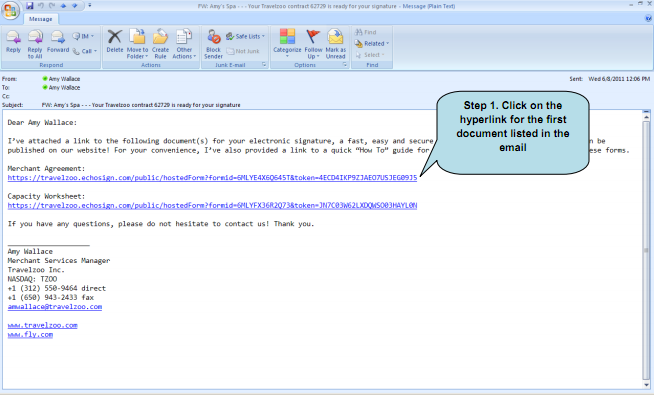Image resolution: width=654 pixels, height=395 pixels.
Task: Restore down the message window
Action: click(640, 4)
